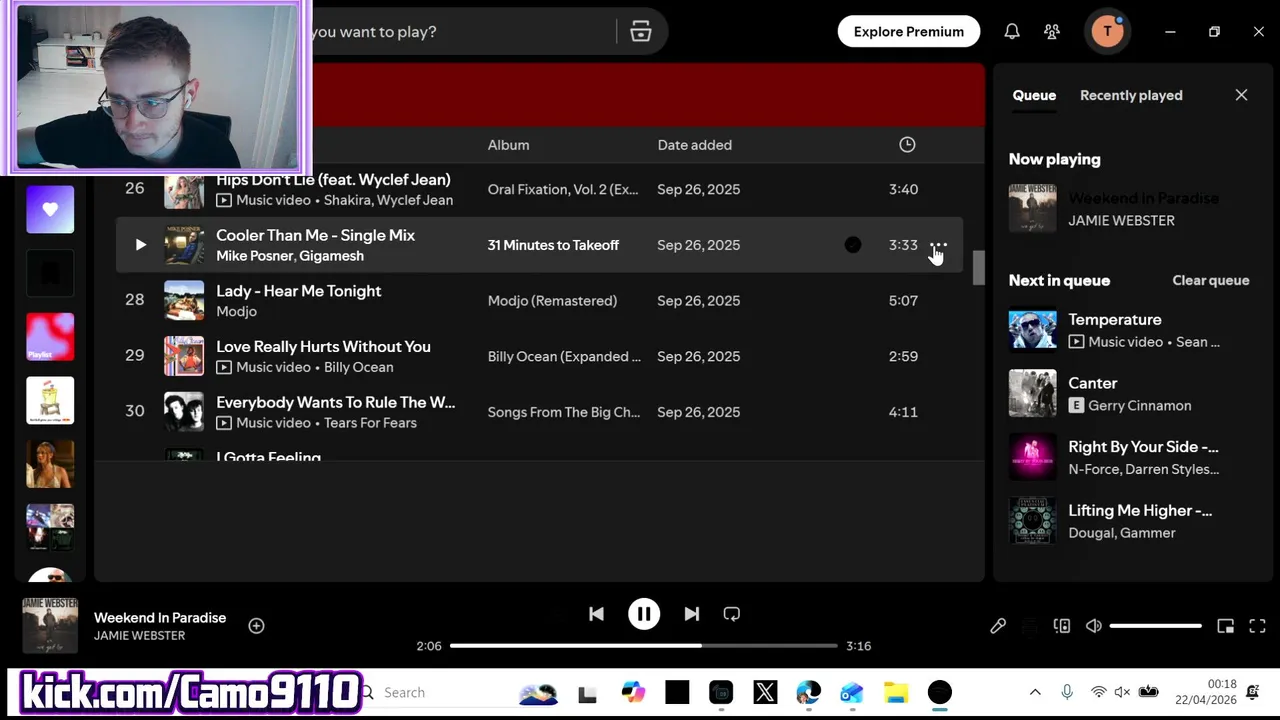Screen dimensions: 1280x720
Task: Open the Connect to a device icon
Action: [x=1062, y=626]
